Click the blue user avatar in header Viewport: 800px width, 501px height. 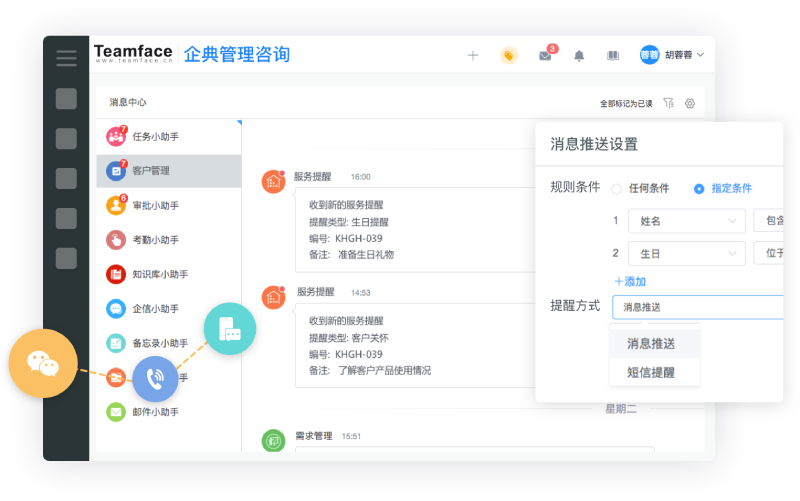pos(649,55)
